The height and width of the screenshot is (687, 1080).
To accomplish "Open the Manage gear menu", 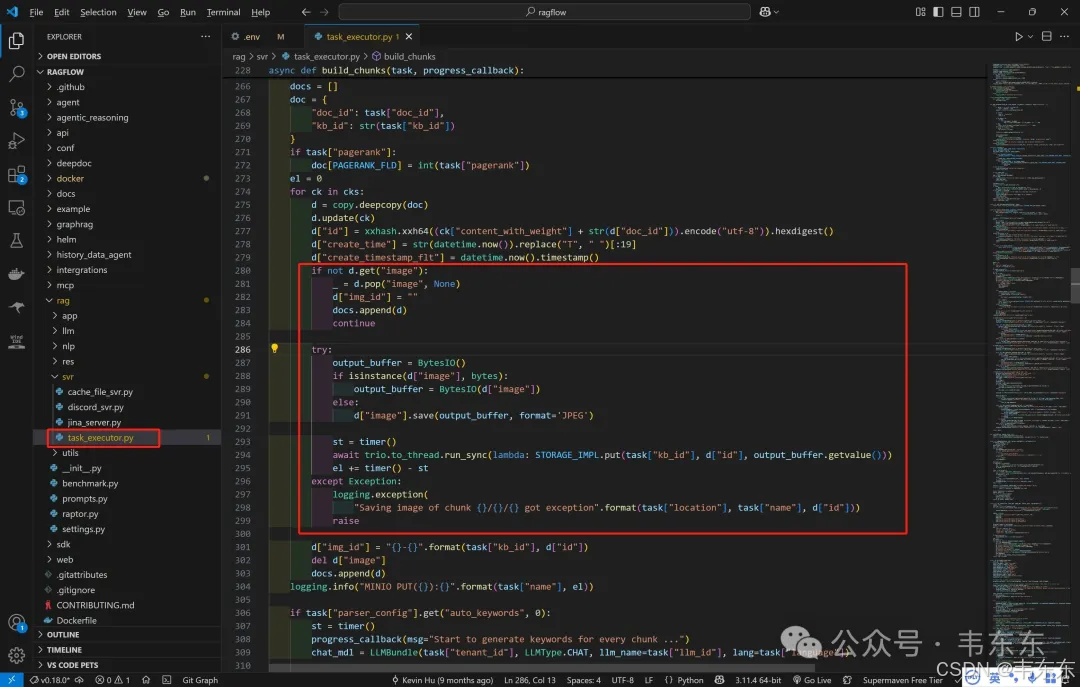I will pos(17,655).
